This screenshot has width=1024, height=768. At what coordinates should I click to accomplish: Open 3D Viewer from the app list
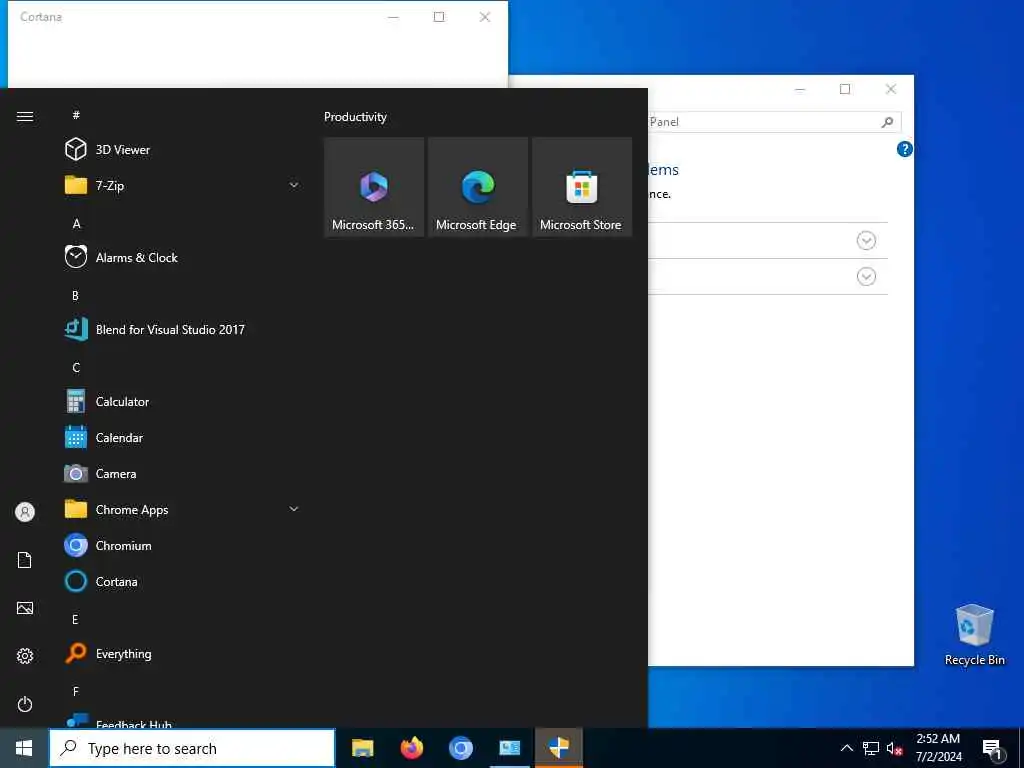tap(183, 150)
